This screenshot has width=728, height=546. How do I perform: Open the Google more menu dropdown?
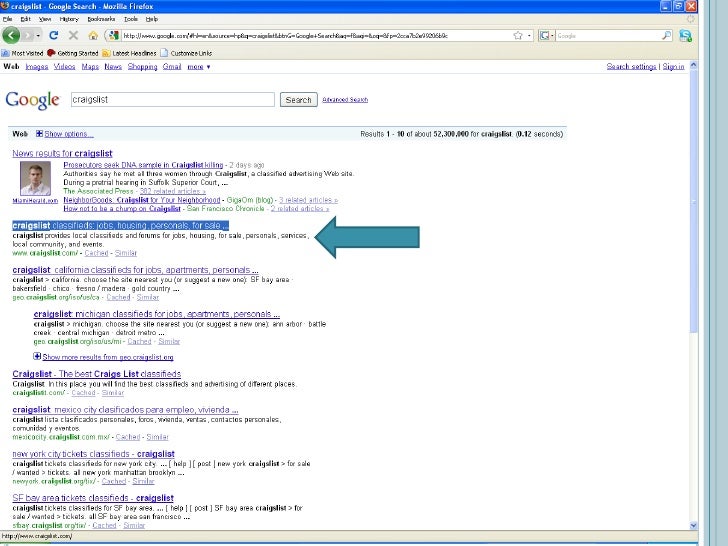[x=199, y=67]
